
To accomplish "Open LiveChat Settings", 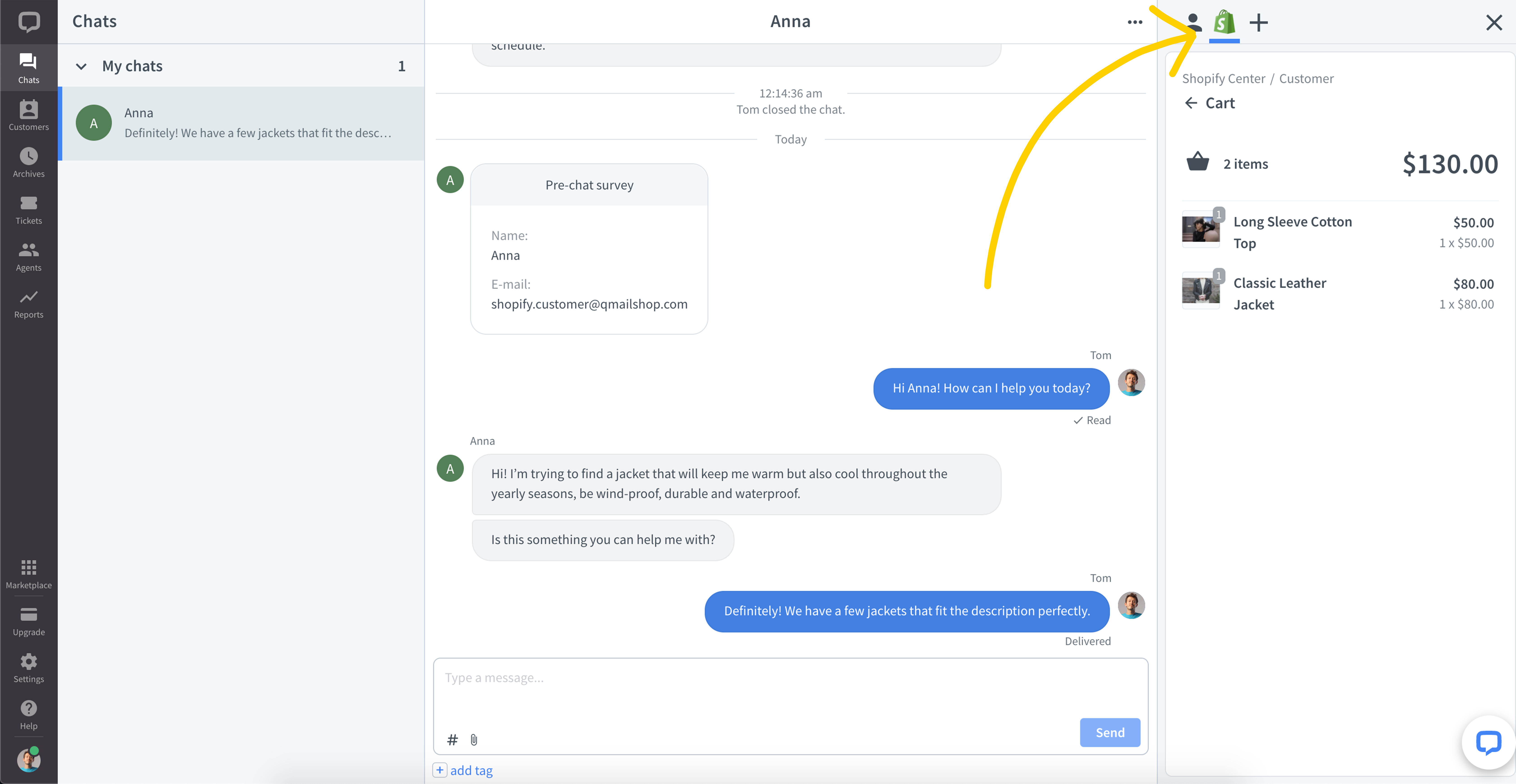I will [28, 667].
